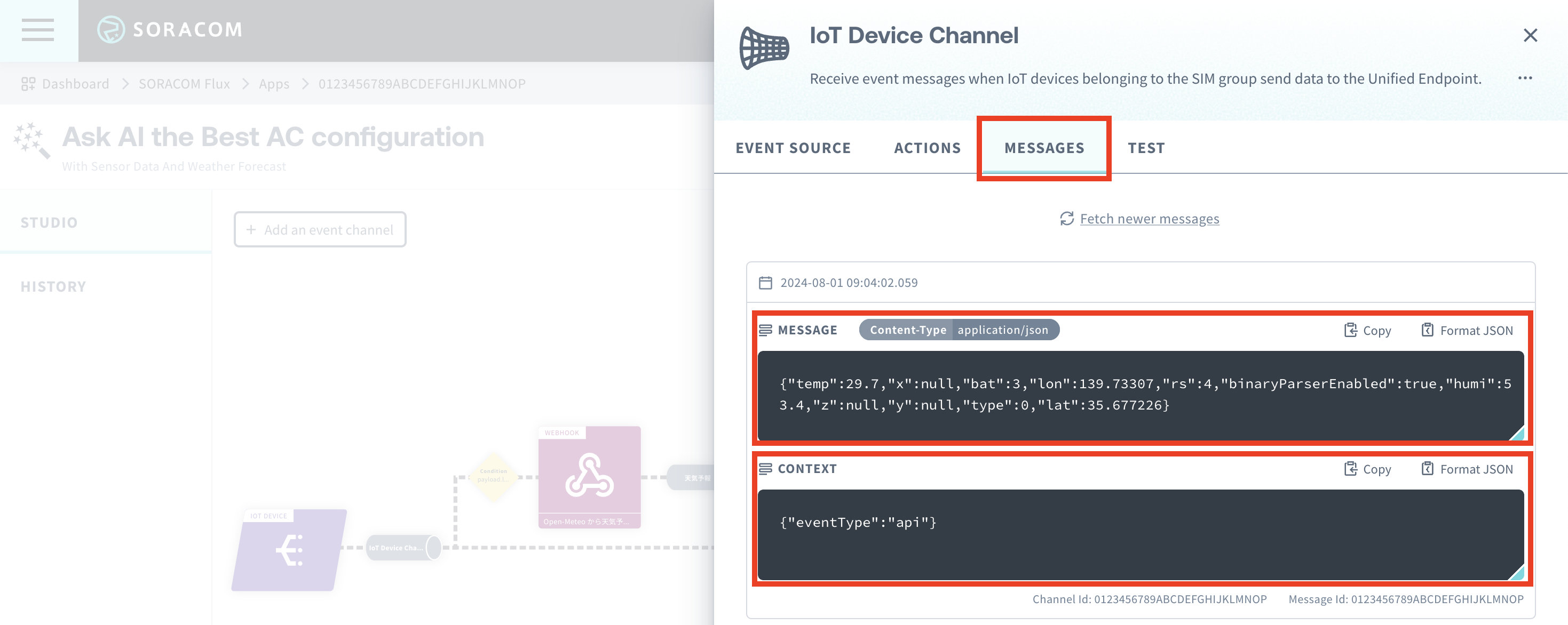This screenshot has width=1568, height=625.
Task: Copy the MESSAGE payload
Action: click(1367, 330)
